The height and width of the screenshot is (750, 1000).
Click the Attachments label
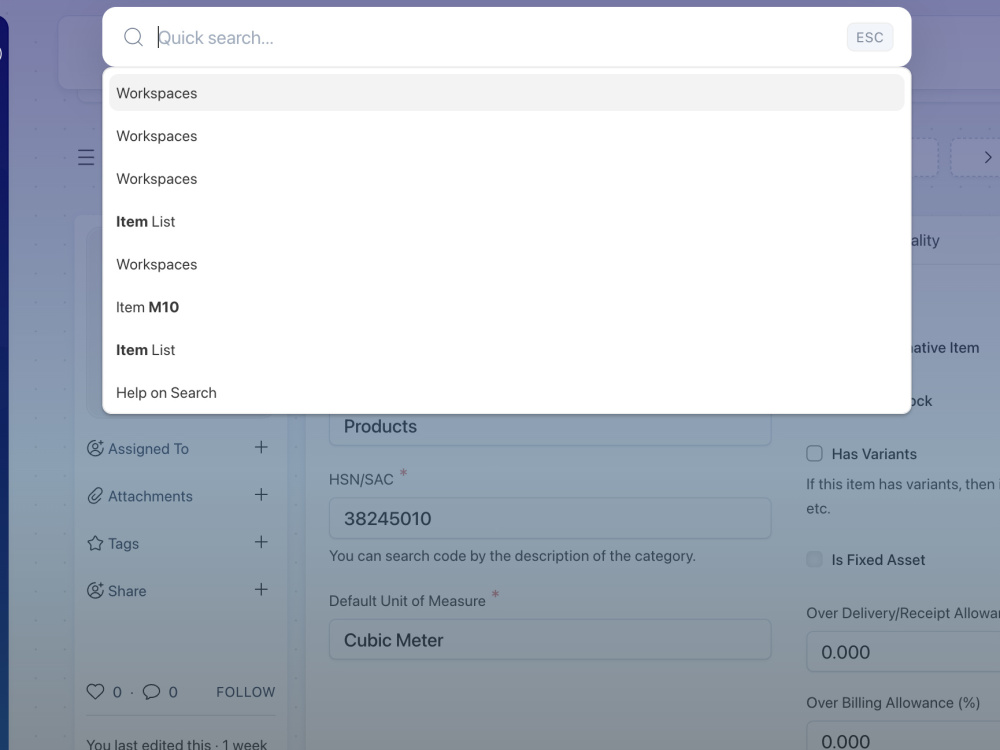150,496
